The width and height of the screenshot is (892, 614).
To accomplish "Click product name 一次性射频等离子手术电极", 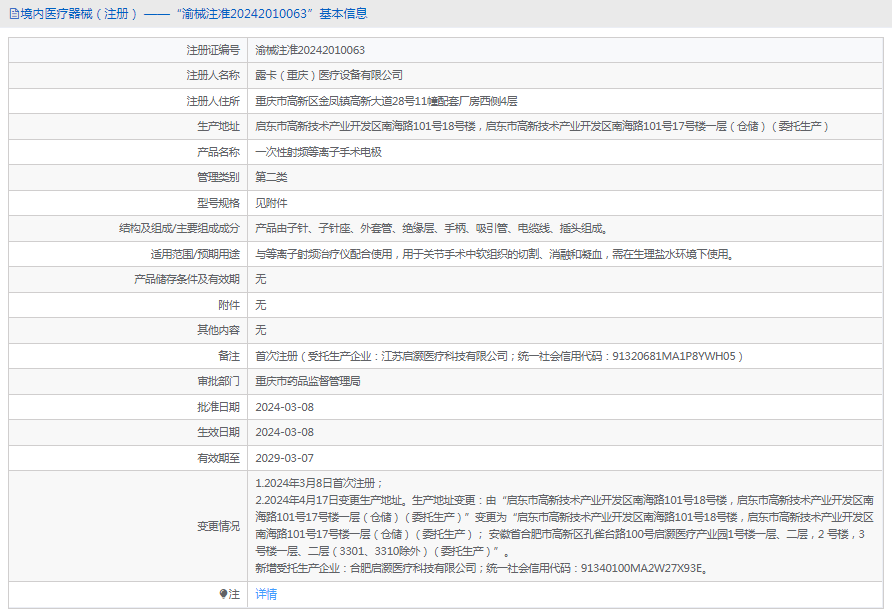I will 318,152.
